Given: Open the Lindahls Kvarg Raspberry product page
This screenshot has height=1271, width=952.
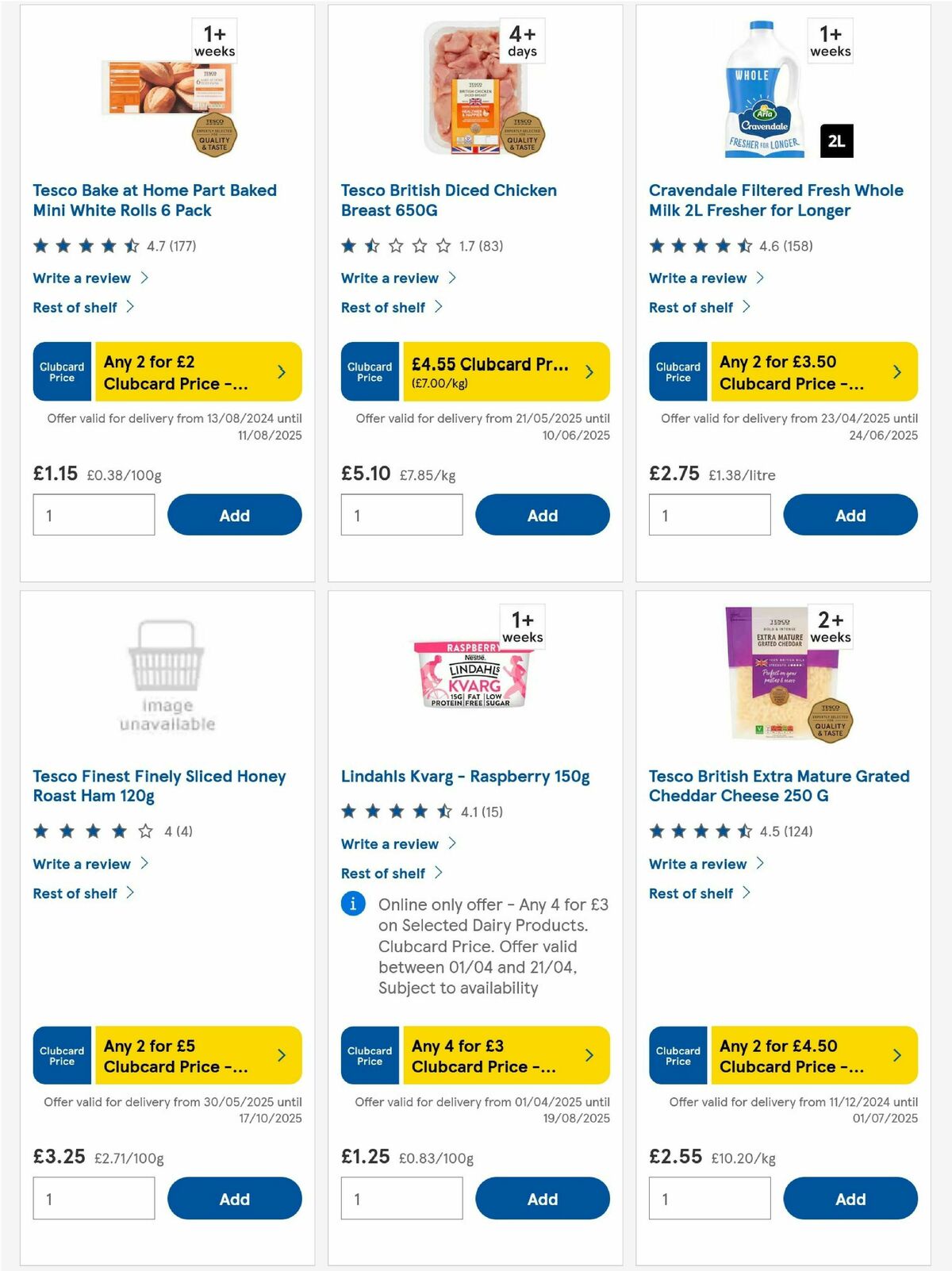Looking at the screenshot, I should pyautogui.click(x=465, y=776).
